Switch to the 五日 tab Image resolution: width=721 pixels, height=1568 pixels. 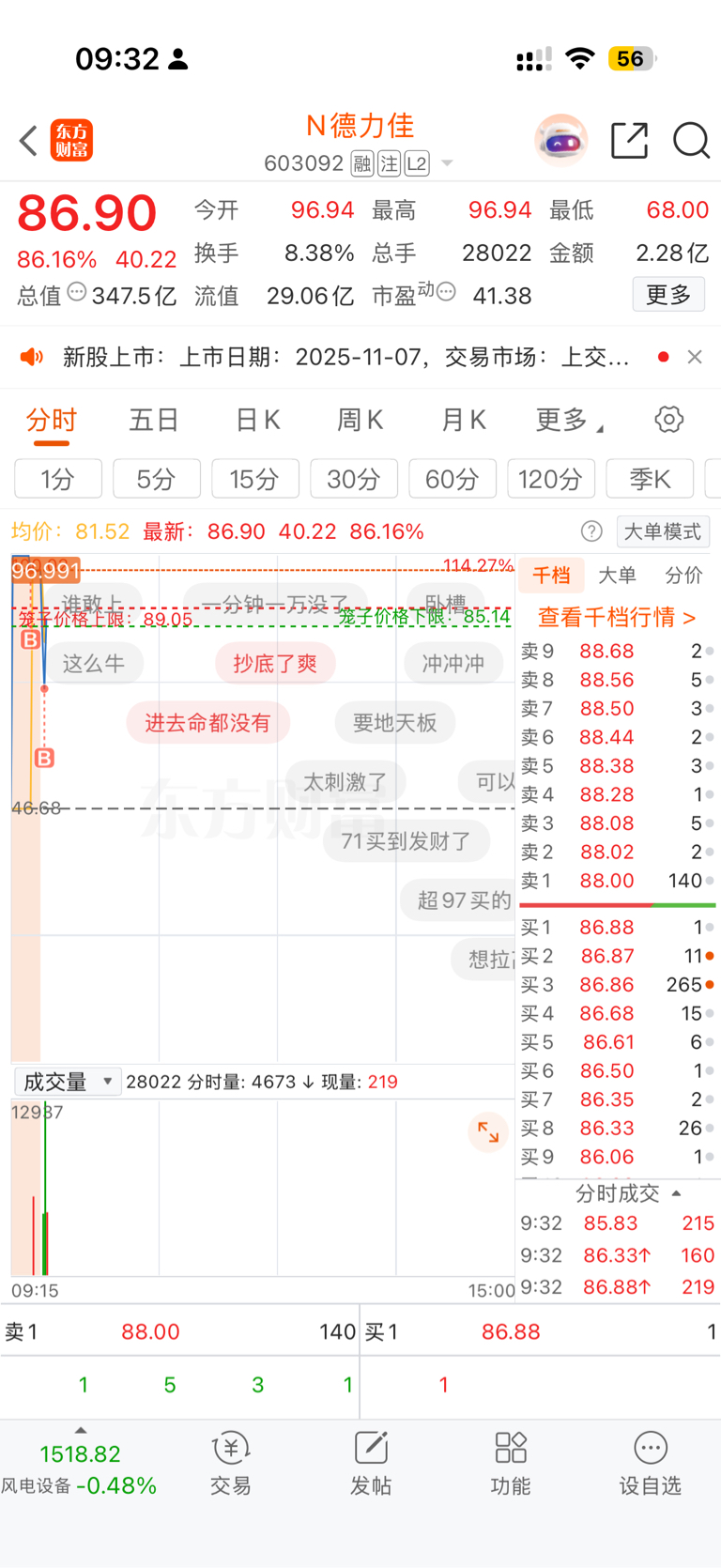coord(154,420)
